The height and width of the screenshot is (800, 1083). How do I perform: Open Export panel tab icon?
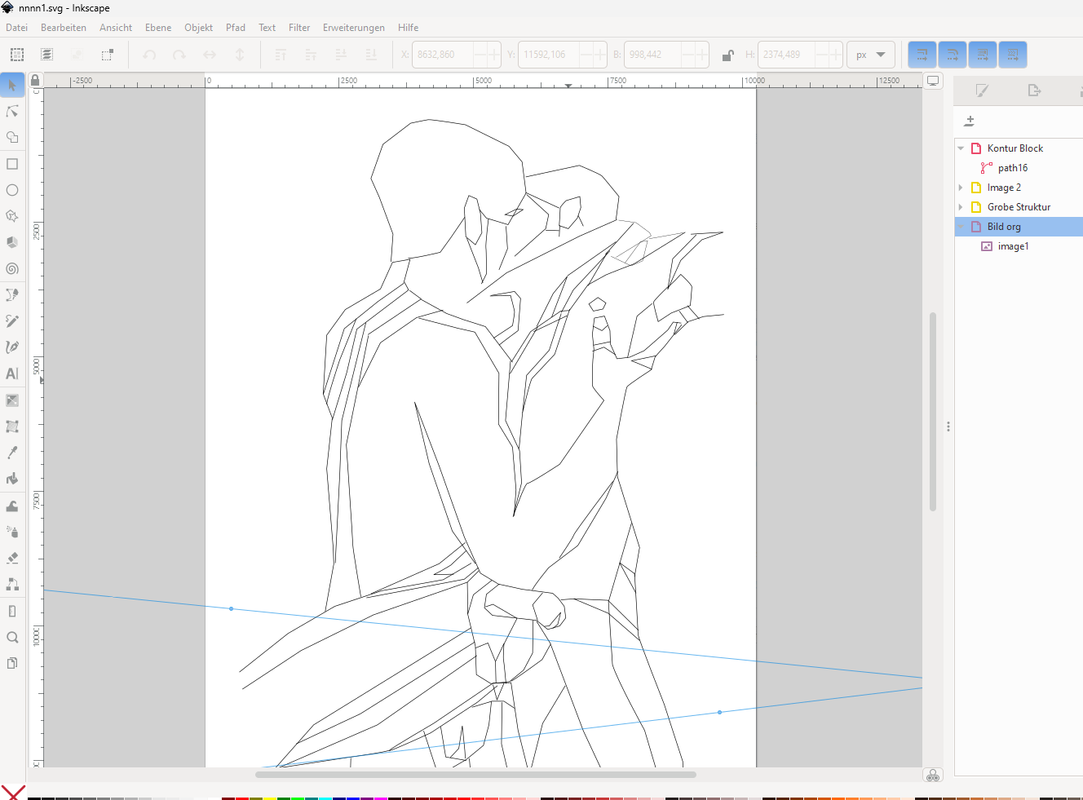point(1034,91)
